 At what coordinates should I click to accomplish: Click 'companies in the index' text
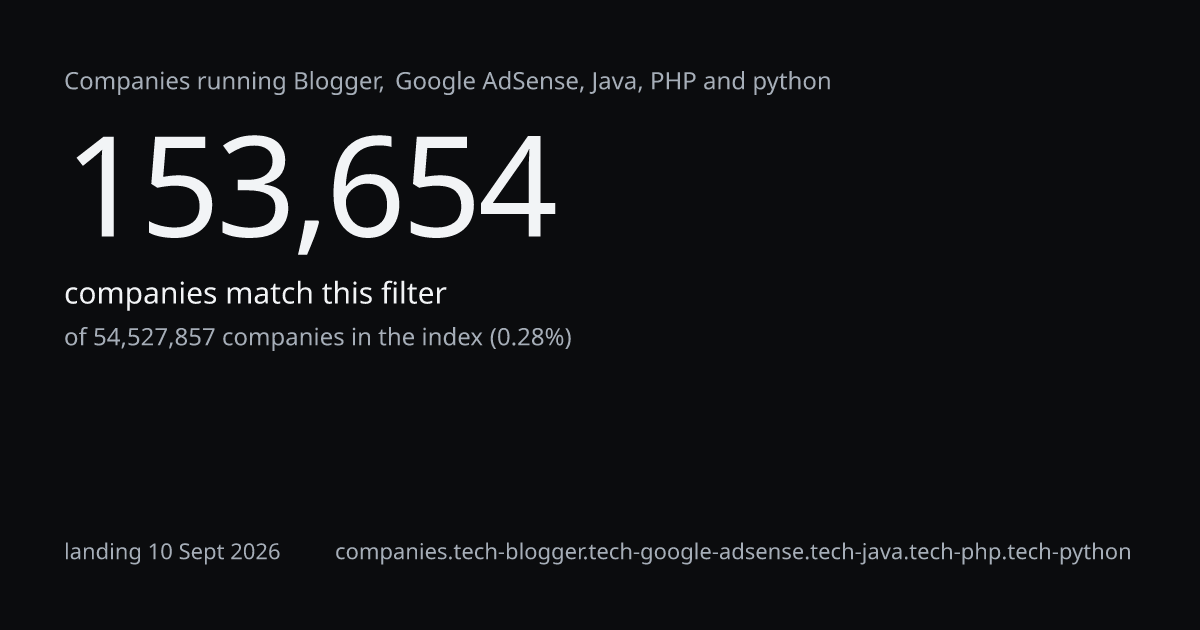click(352, 337)
